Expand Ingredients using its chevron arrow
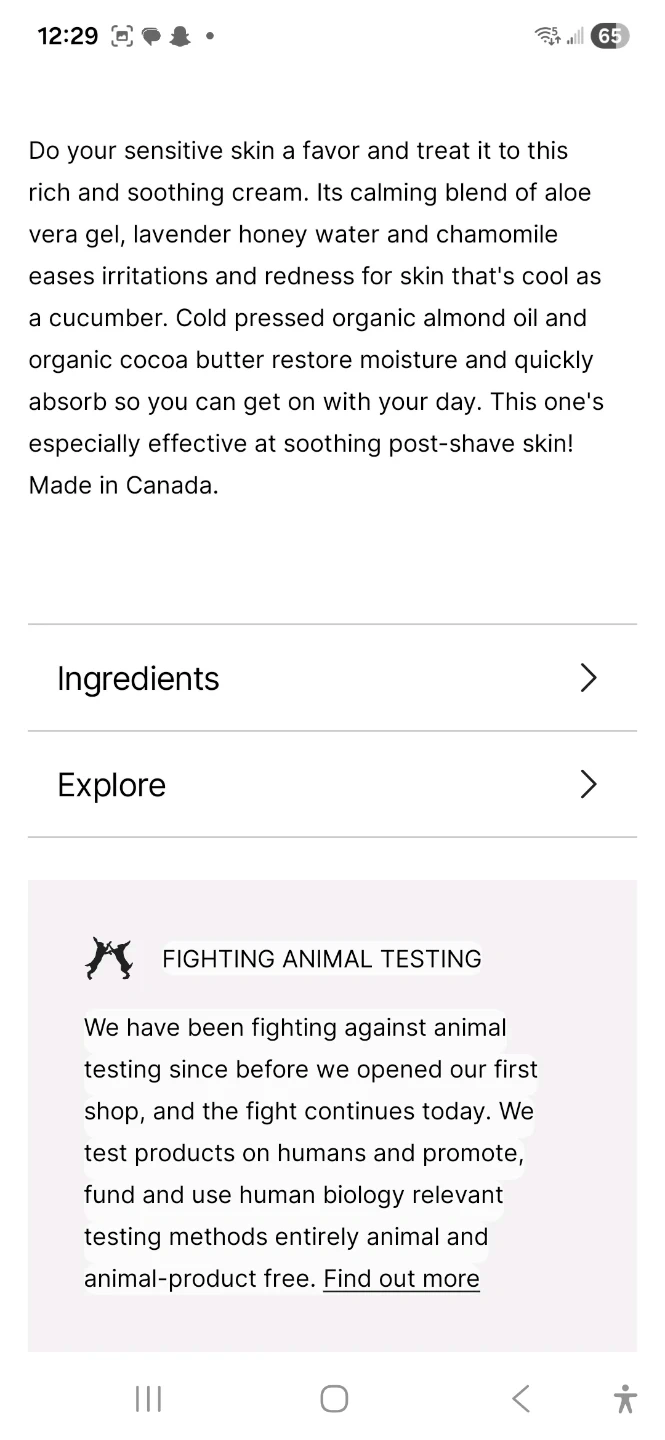This screenshot has width=665, height=1440. [588, 678]
